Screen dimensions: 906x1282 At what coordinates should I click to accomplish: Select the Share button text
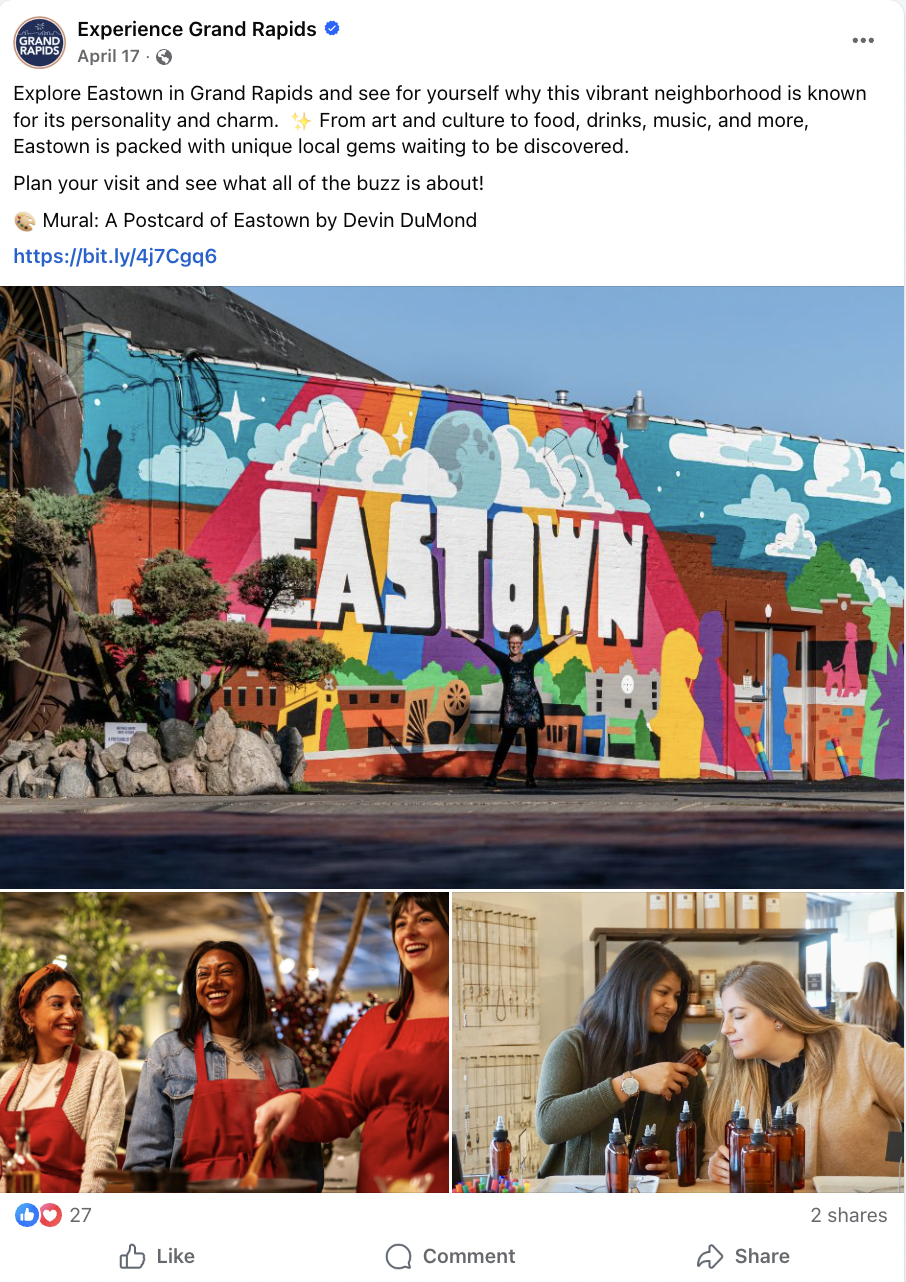[x=762, y=1256]
